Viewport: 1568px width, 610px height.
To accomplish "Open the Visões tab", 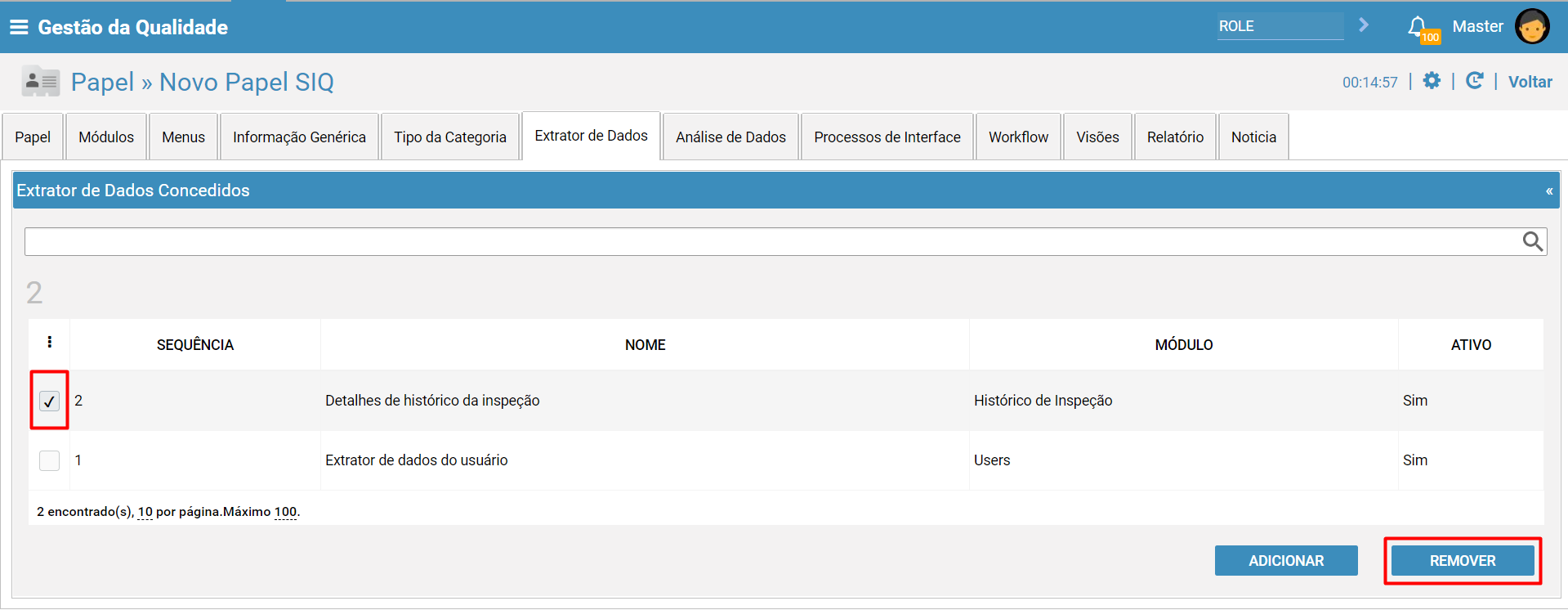I will (x=1097, y=137).
